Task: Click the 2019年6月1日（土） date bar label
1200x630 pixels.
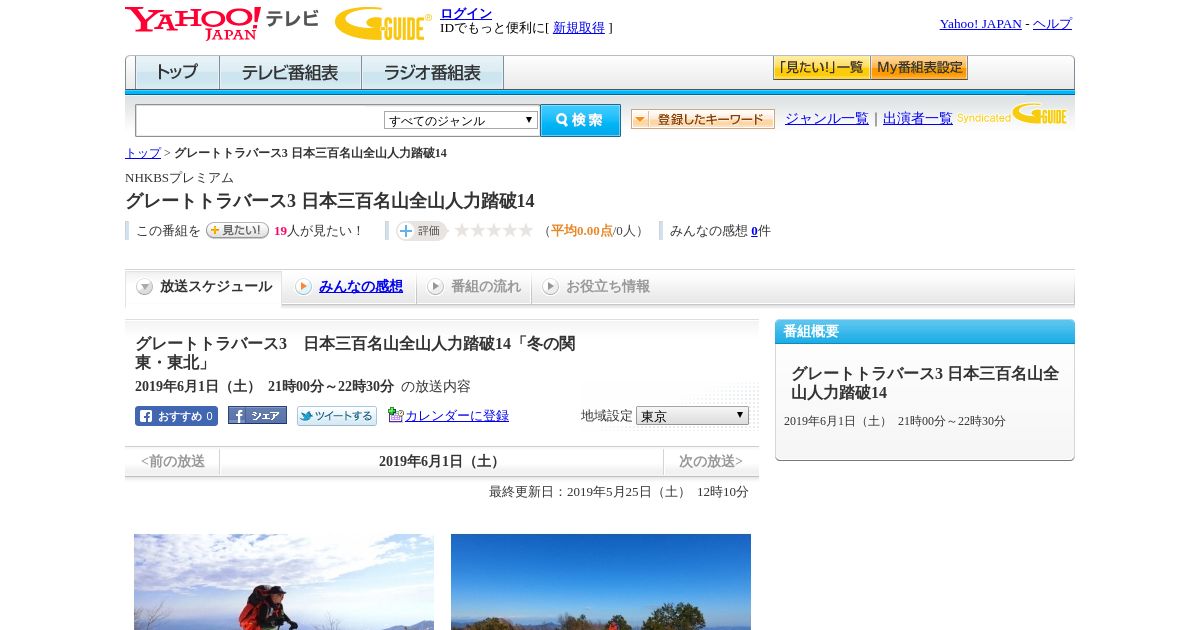Action: (x=441, y=461)
